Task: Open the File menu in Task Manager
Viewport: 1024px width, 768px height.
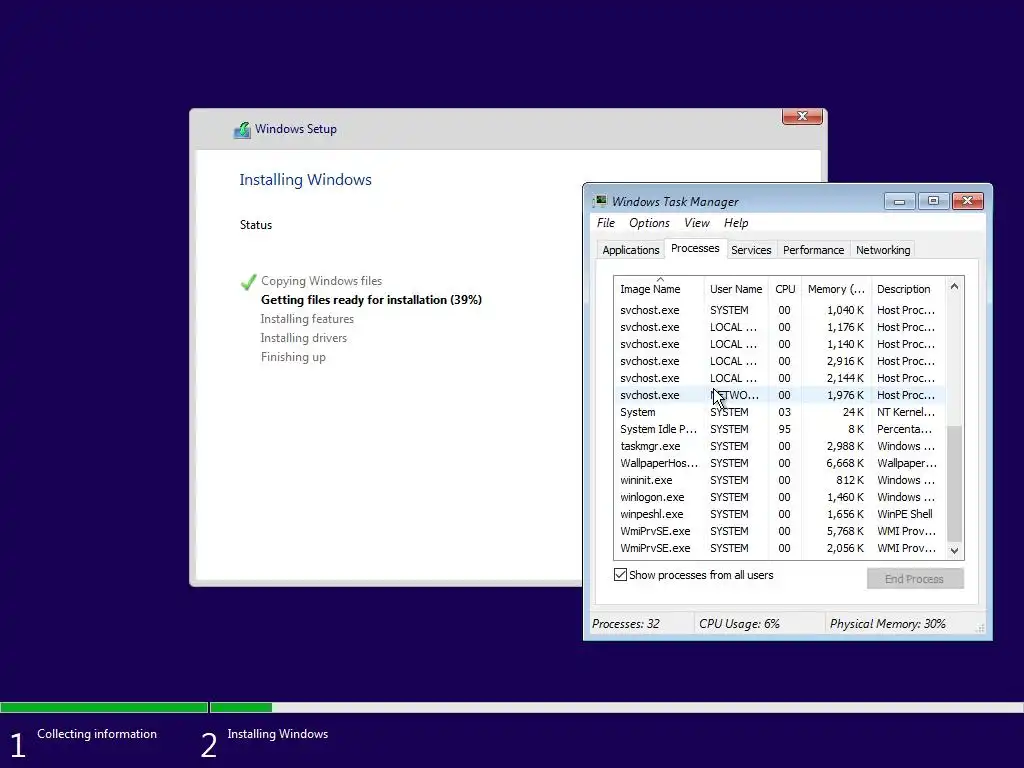Action: point(605,223)
